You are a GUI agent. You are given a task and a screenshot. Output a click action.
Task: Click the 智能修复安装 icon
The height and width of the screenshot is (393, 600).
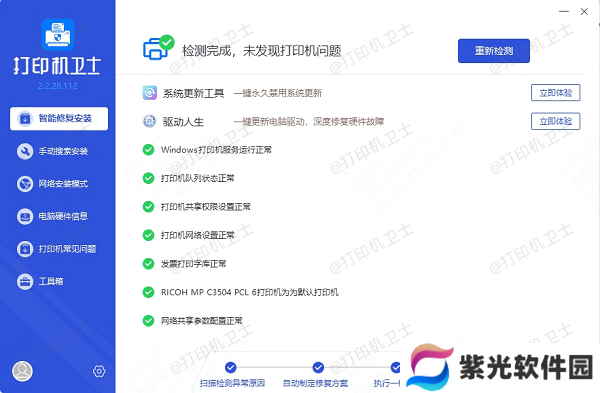25,119
